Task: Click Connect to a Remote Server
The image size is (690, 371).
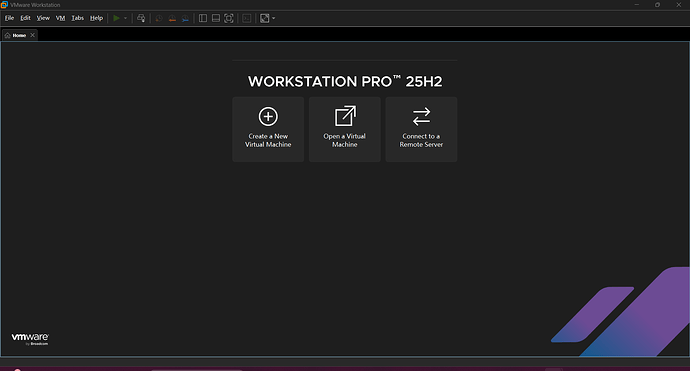Action: [421, 129]
